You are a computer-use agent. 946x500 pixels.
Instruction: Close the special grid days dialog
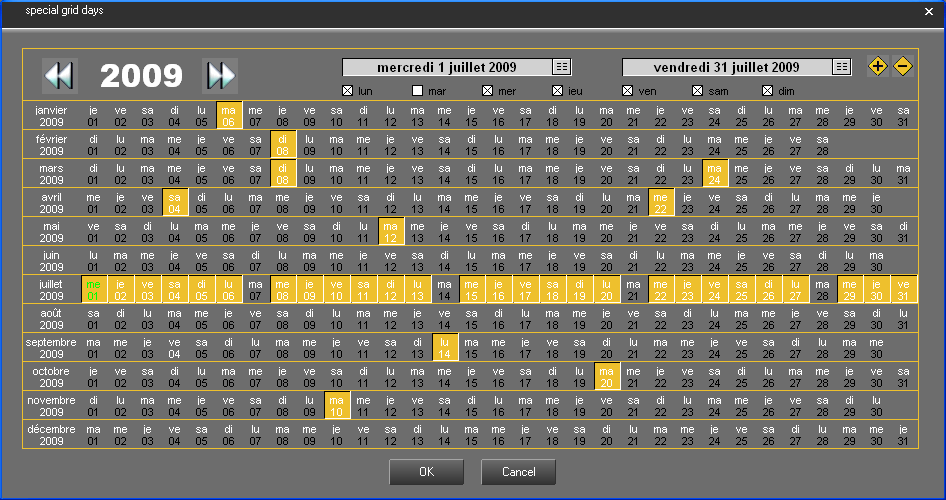point(926,10)
